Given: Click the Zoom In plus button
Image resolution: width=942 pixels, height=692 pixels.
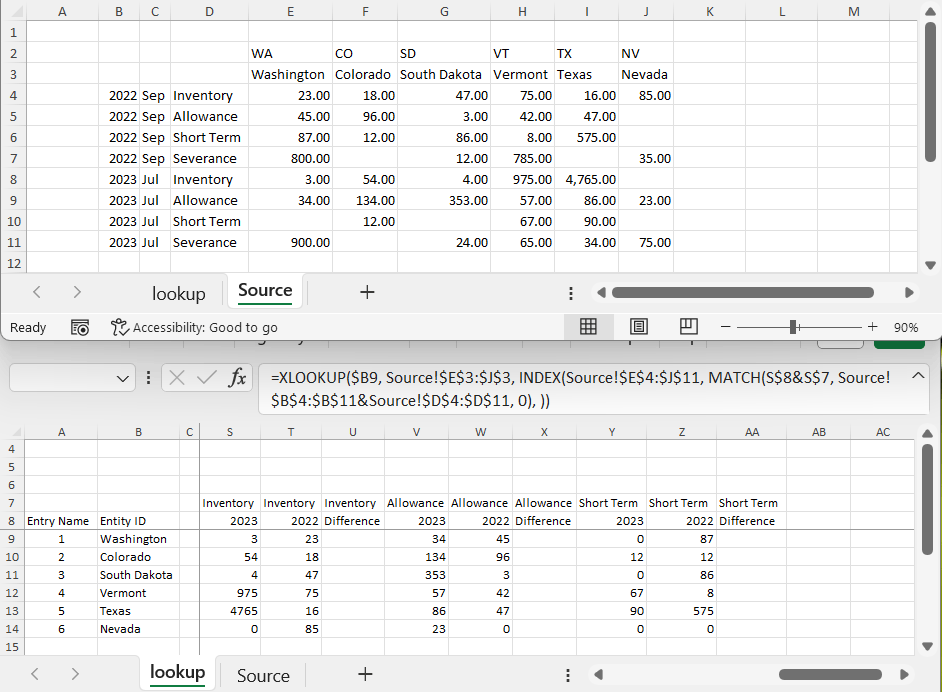Looking at the screenshot, I should (x=872, y=327).
